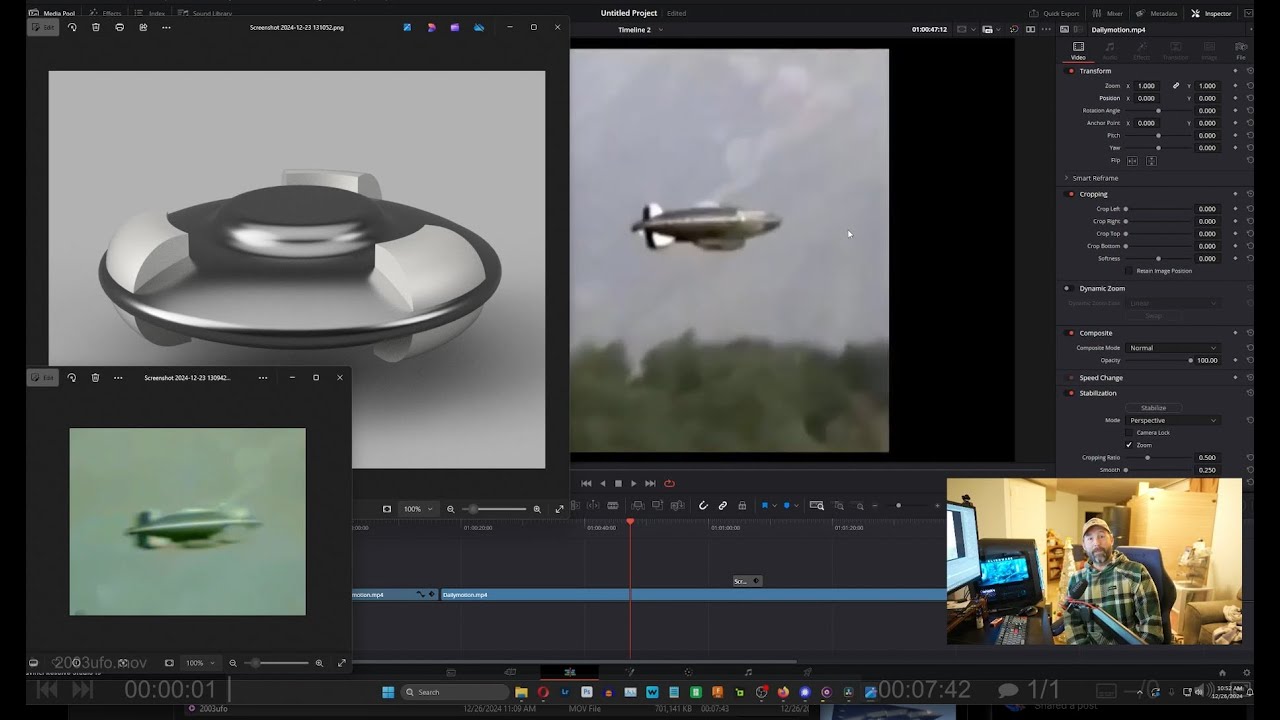Enable the Dynamic Zoom toggle
Image resolution: width=1280 pixels, height=720 pixels.
pos(1067,288)
